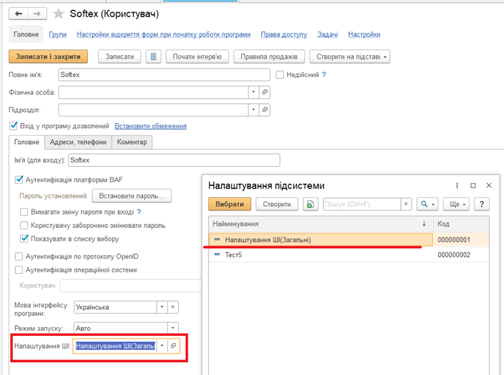Image resolution: width=504 pixels, height=375 pixels.
Task: Close the Налаштування підсистеми dialog
Action: [x=489, y=186]
